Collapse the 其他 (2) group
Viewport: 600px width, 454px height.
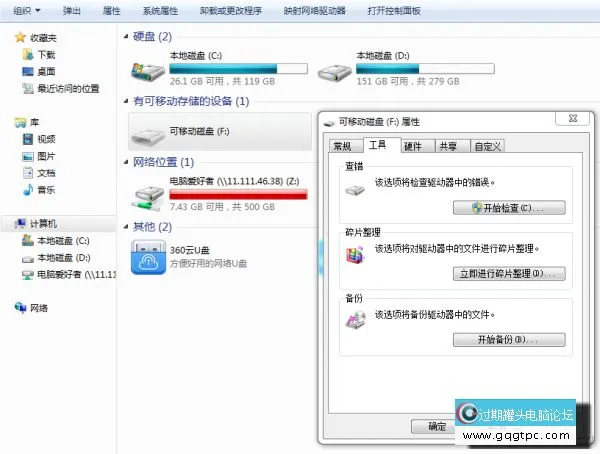[x=126, y=227]
